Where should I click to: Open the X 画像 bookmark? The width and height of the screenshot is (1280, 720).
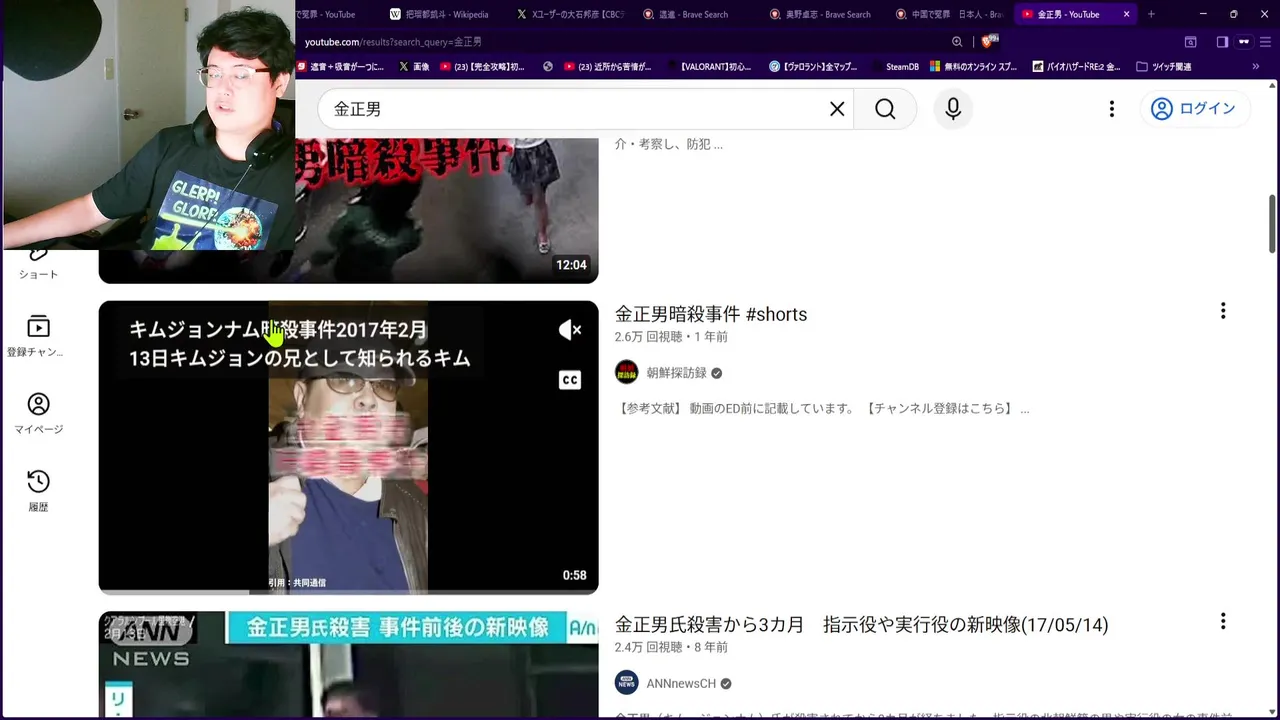tap(414, 67)
